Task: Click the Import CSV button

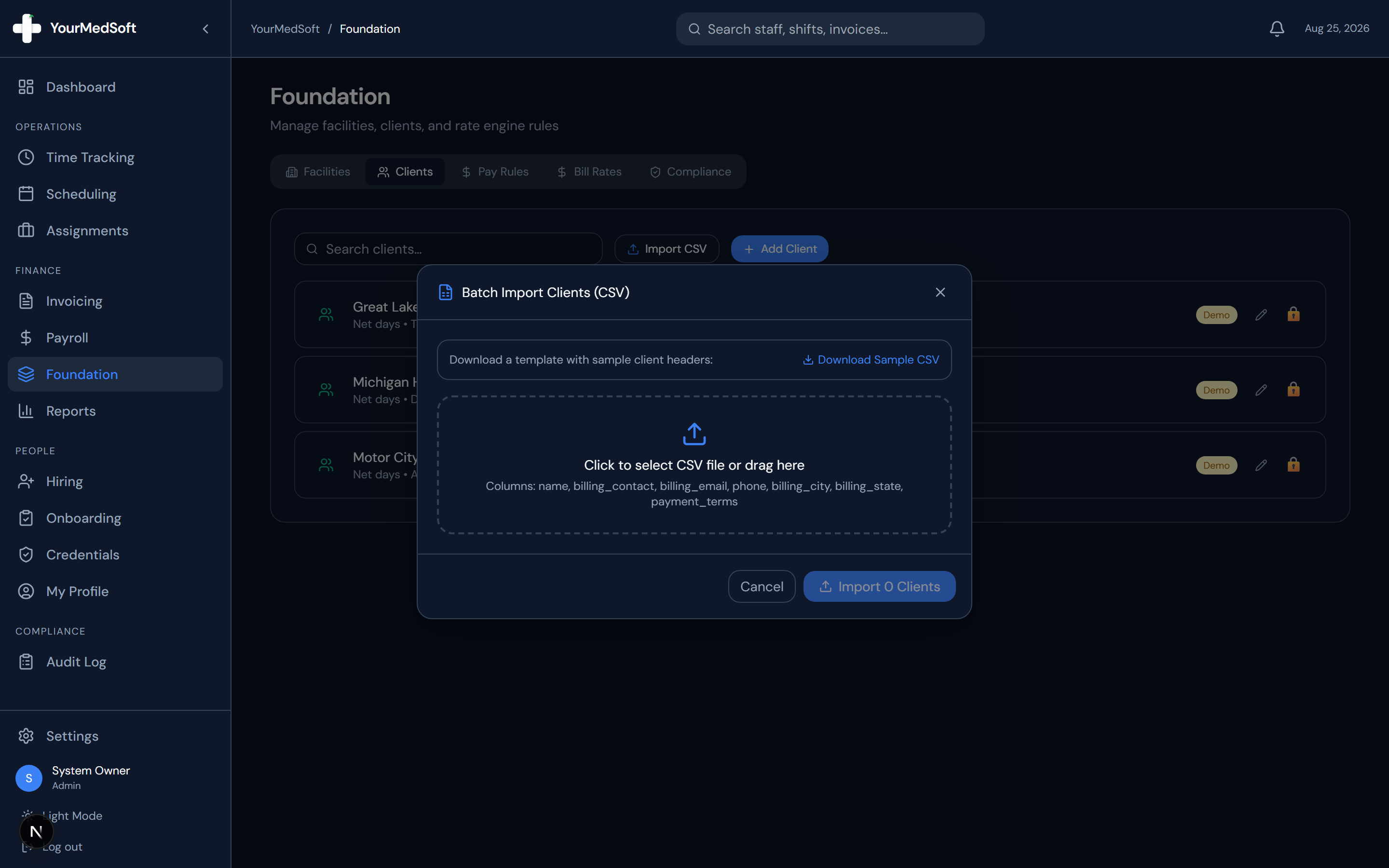Action: pos(667,248)
